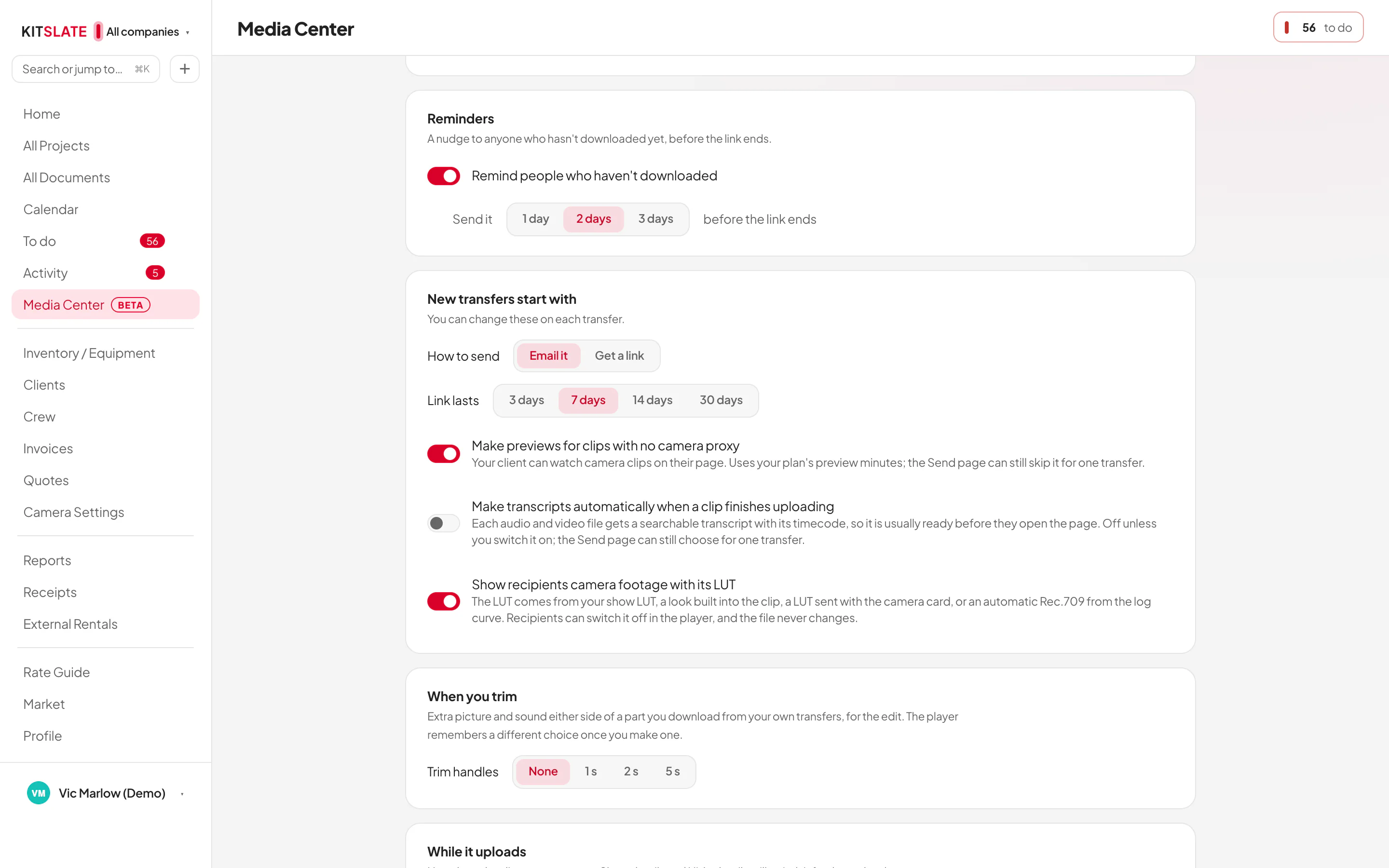This screenshot has width=1389, height=868.
Task: Set trim handles to 1 s
Action: (x=591, y=772)
